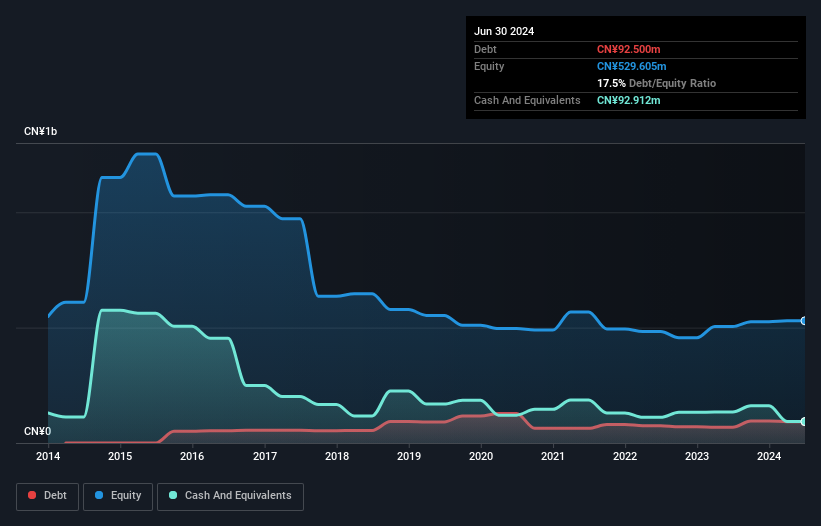821x526 pixels.
Task: Click the Cash line endpoint marker
Action: coord(804,421)
